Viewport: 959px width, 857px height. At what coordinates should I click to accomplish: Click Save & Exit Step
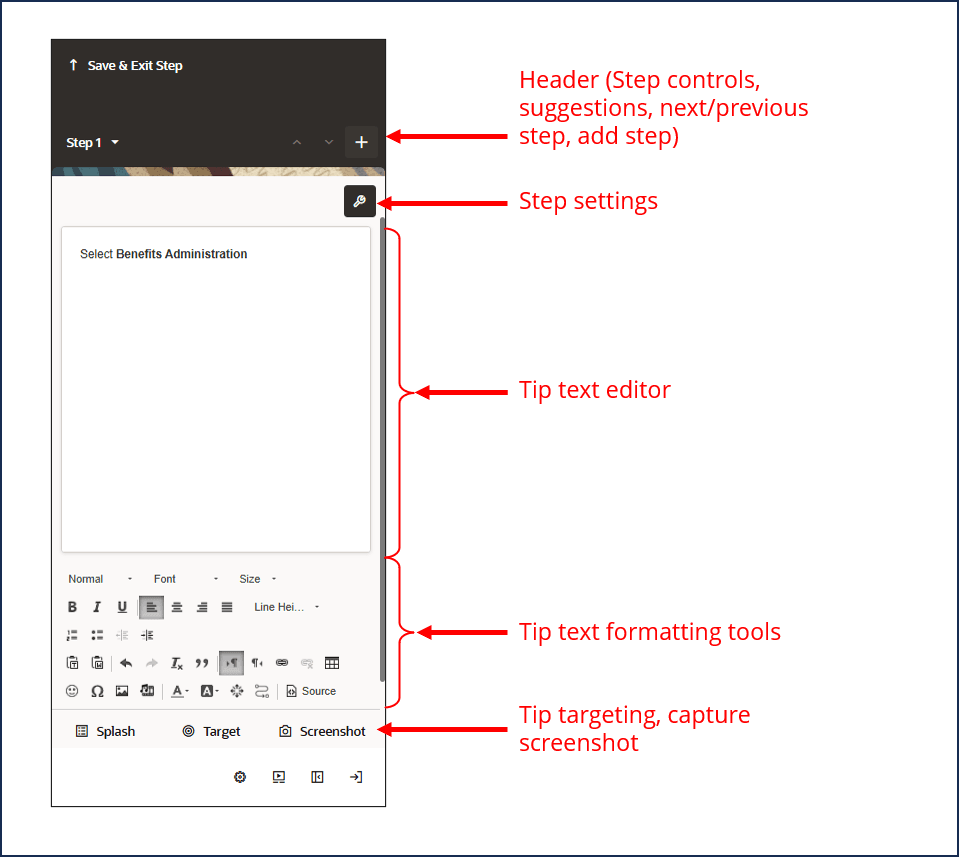point(124,65)
